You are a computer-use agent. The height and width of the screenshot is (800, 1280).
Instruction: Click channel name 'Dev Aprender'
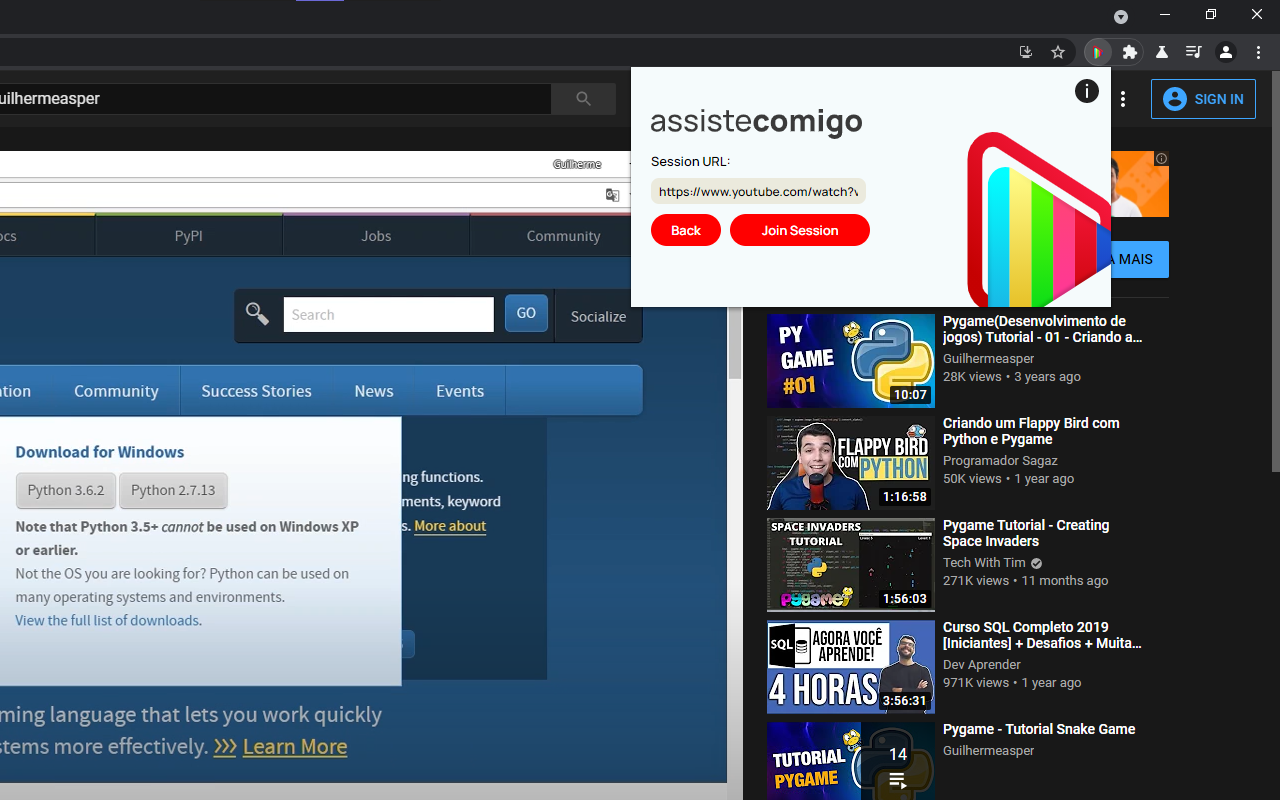(x=982, y=665)
